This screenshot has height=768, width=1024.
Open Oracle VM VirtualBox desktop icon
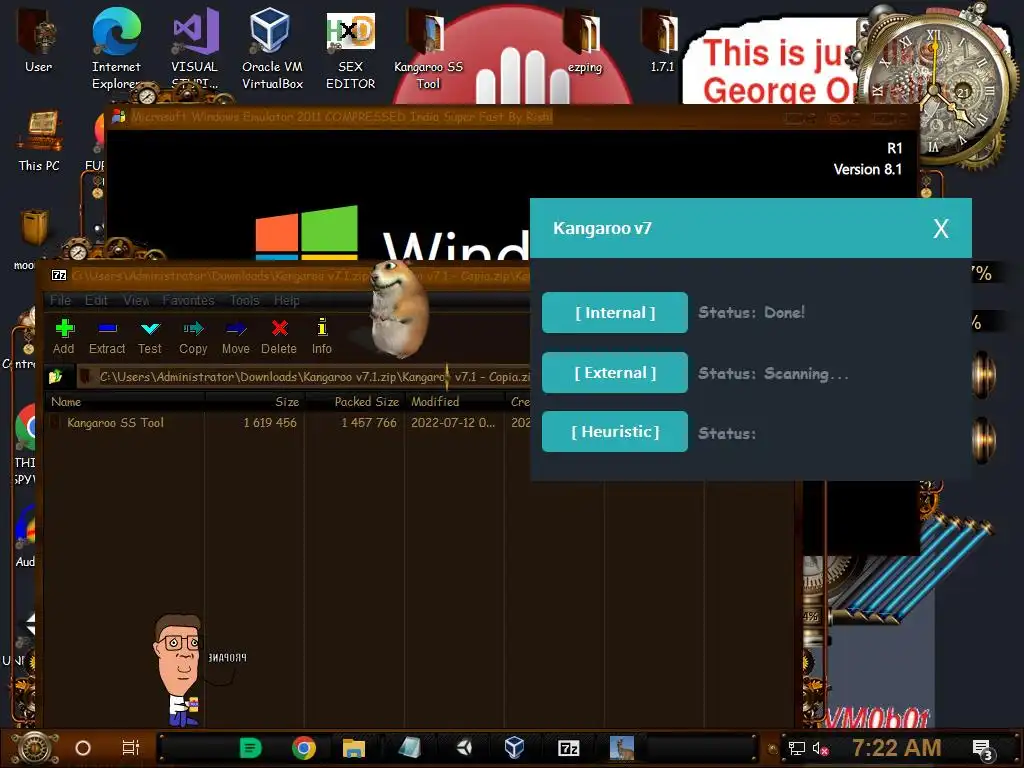click(272, 48)
